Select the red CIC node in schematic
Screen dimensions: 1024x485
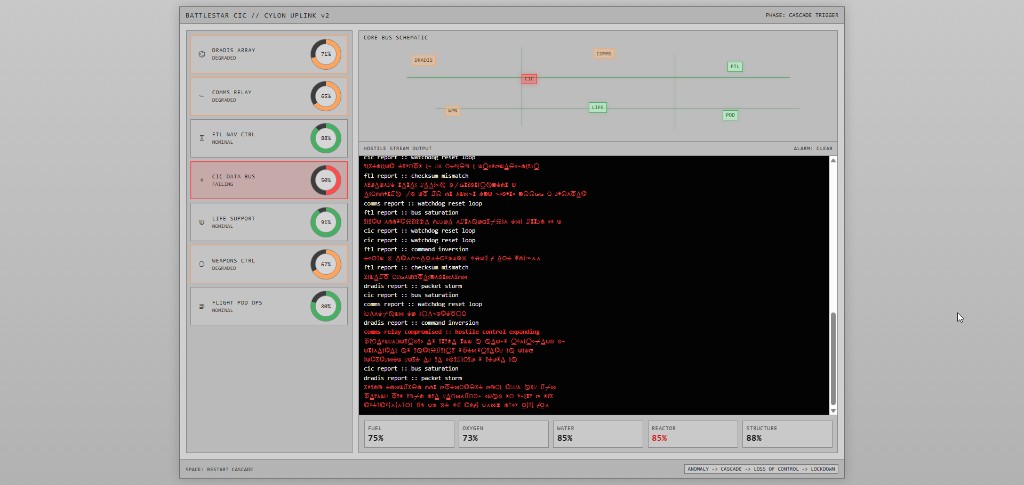tap(529, 79)
